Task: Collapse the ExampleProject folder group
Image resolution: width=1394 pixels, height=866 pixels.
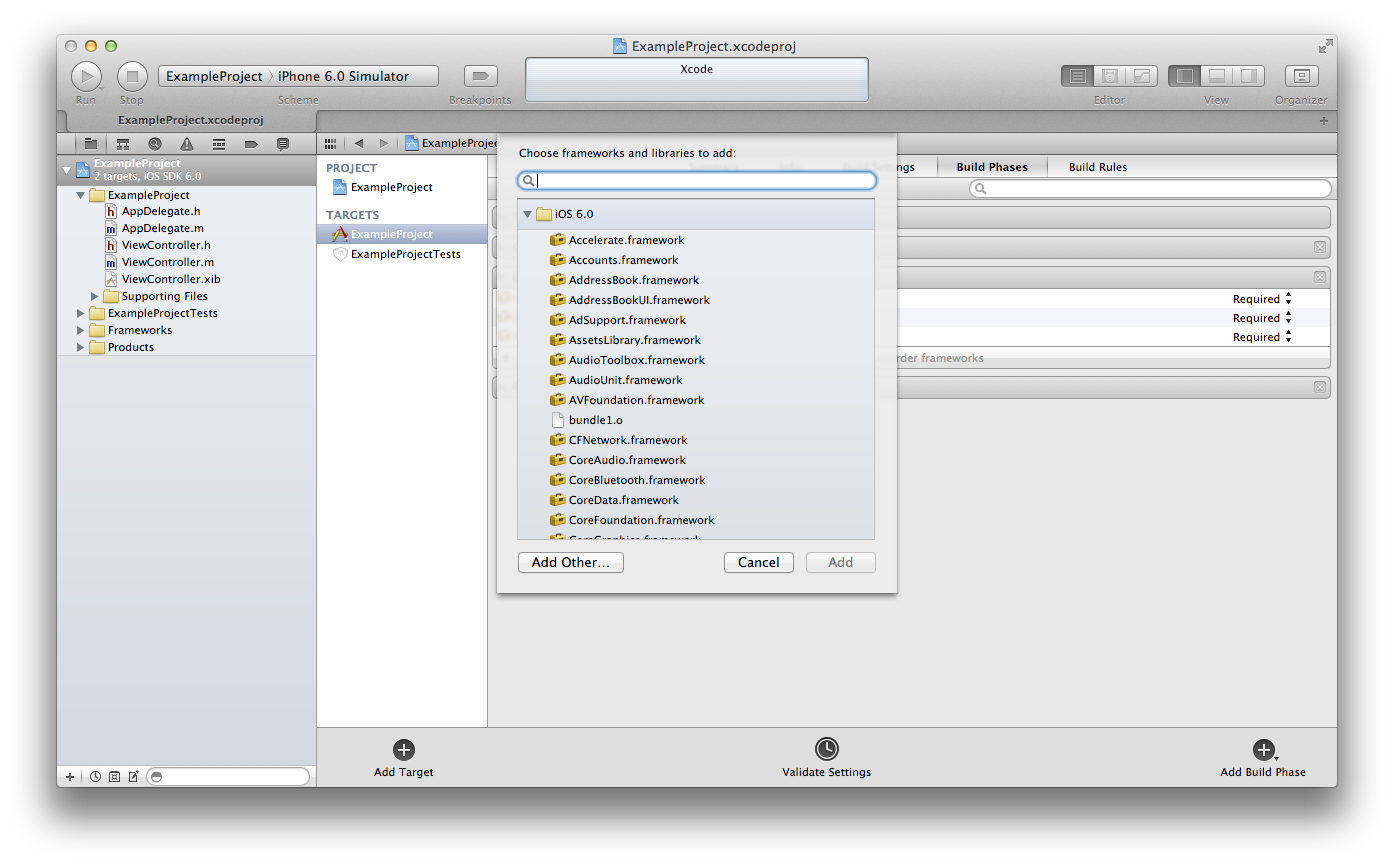Action: pos(81,195)
